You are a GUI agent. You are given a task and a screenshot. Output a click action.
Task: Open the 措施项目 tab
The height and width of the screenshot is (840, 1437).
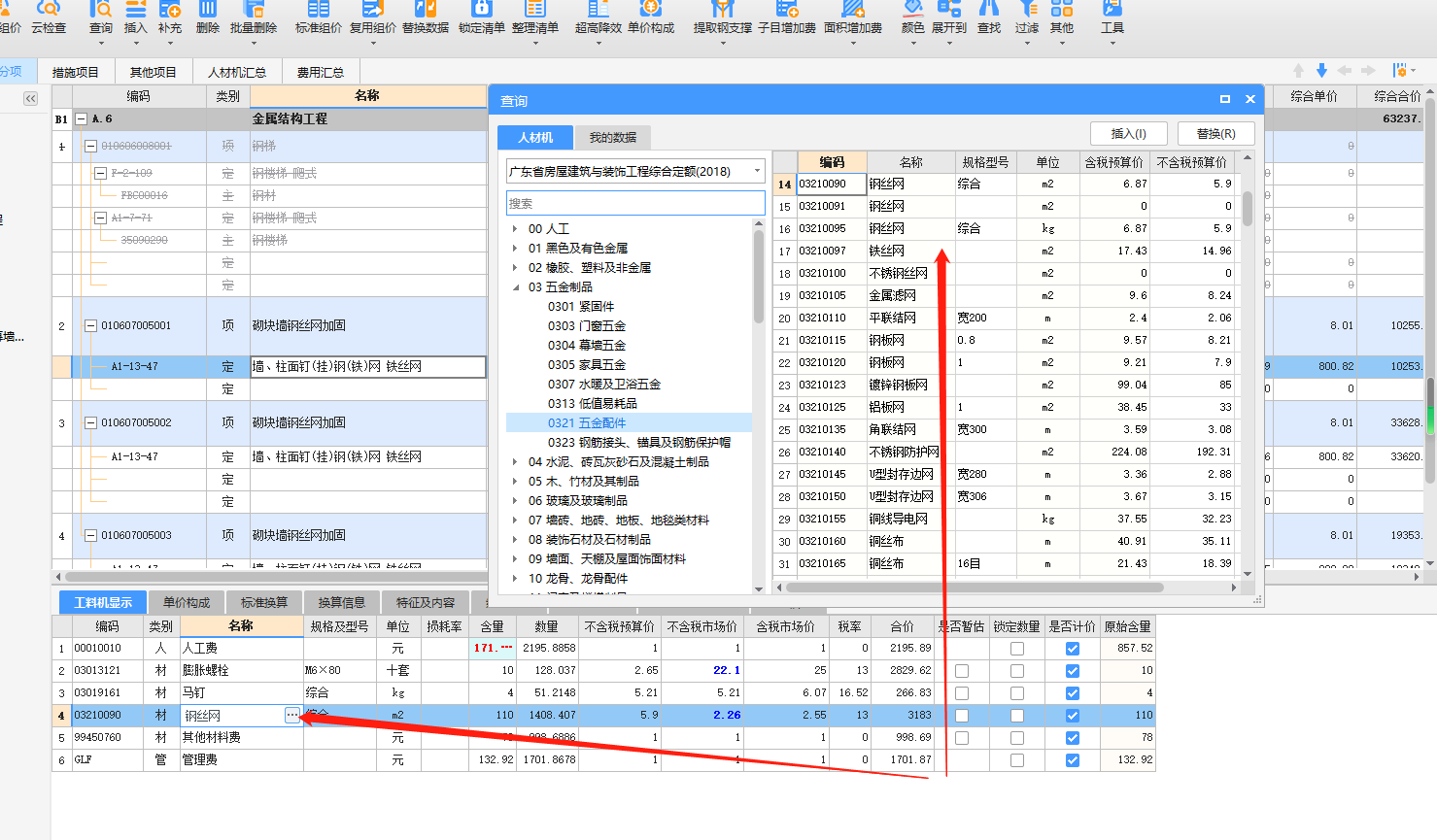click(x=75, y=72)
